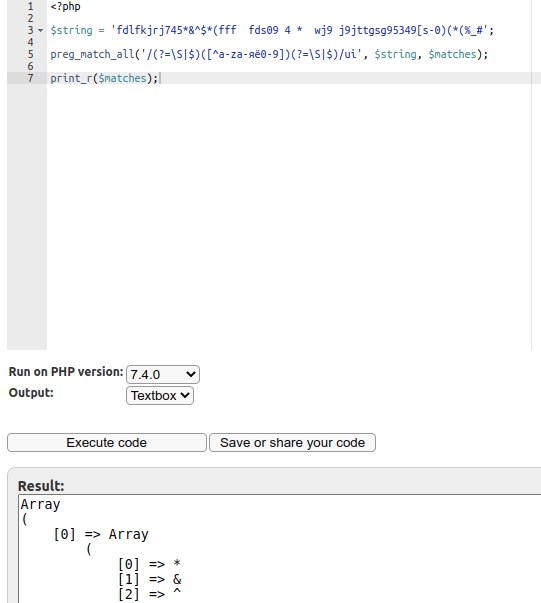Click the regex pattern string on line 5
541x603 pixels.
pyautogui.click(x=251, y=54)
